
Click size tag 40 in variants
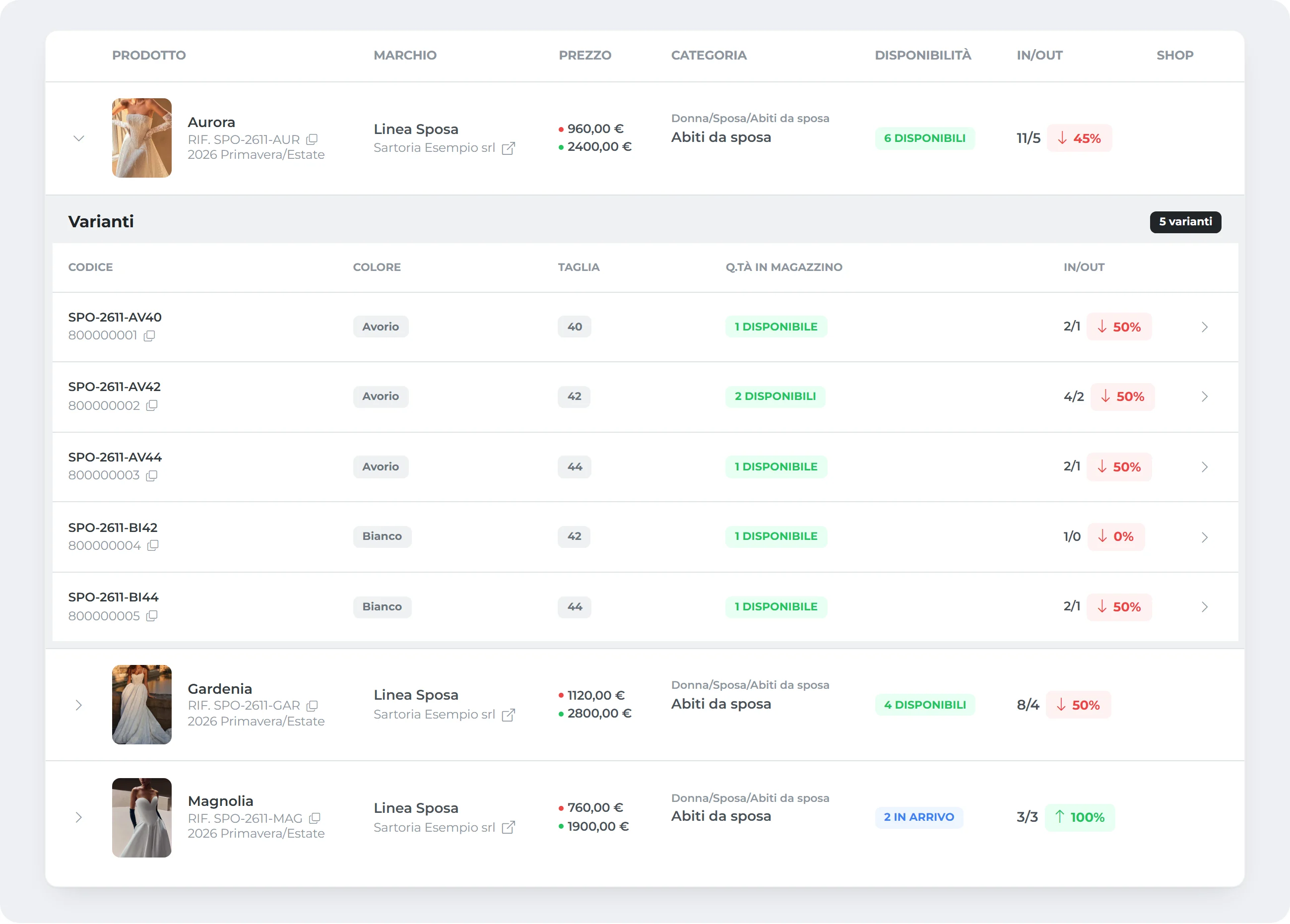[575, 327]
